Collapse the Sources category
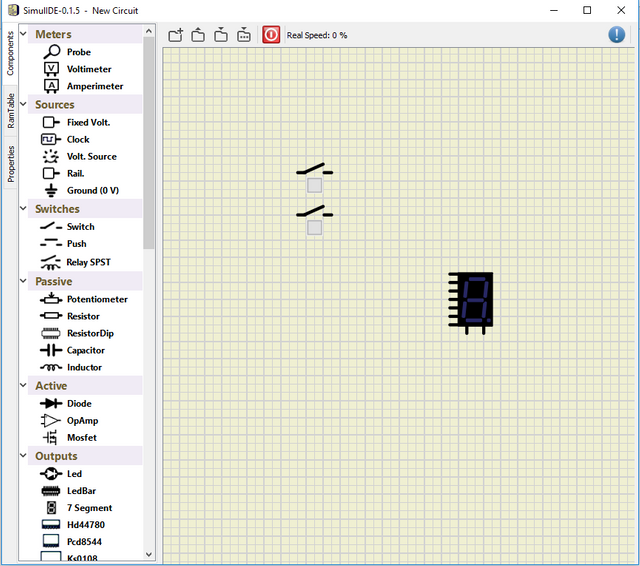640x566 pixels. [x=23, y=104]
